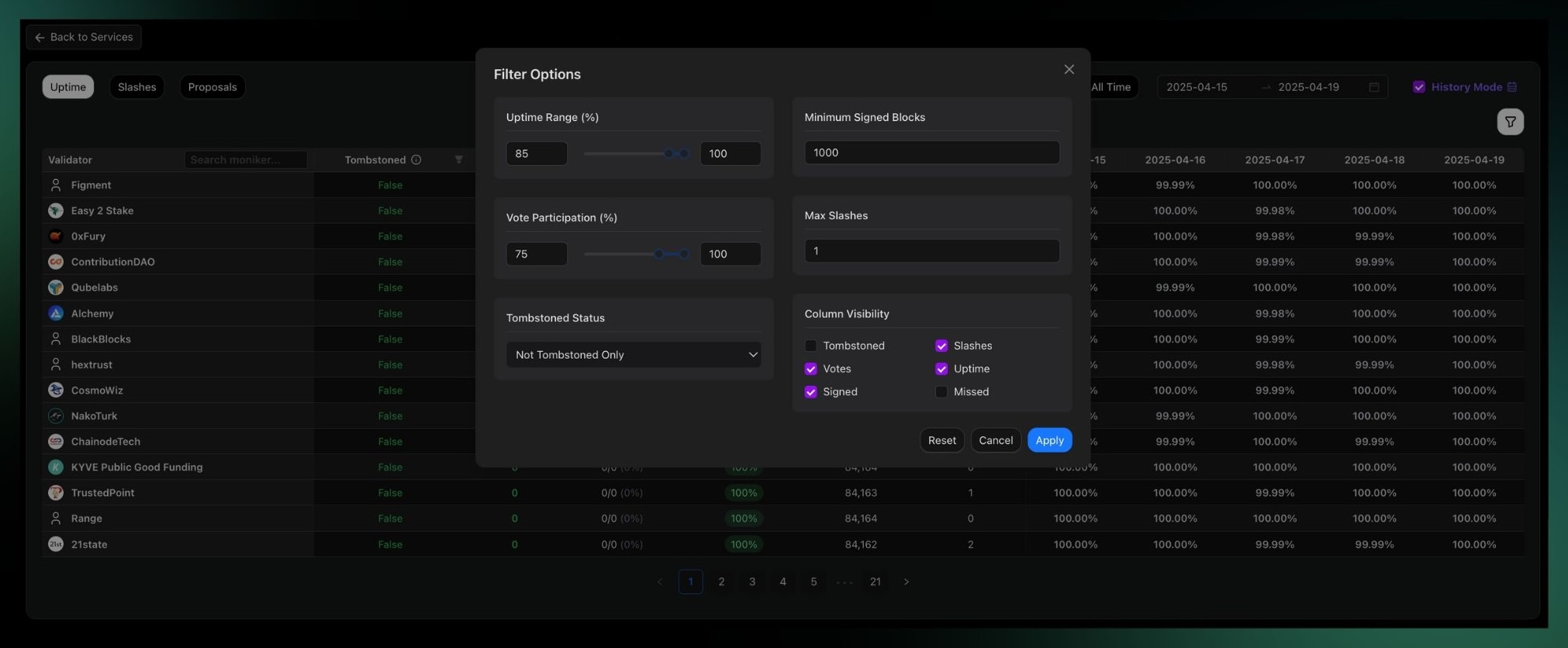The image size is (1568, 648).
Task: Open the date range calendar icon
Action: 1374,87
